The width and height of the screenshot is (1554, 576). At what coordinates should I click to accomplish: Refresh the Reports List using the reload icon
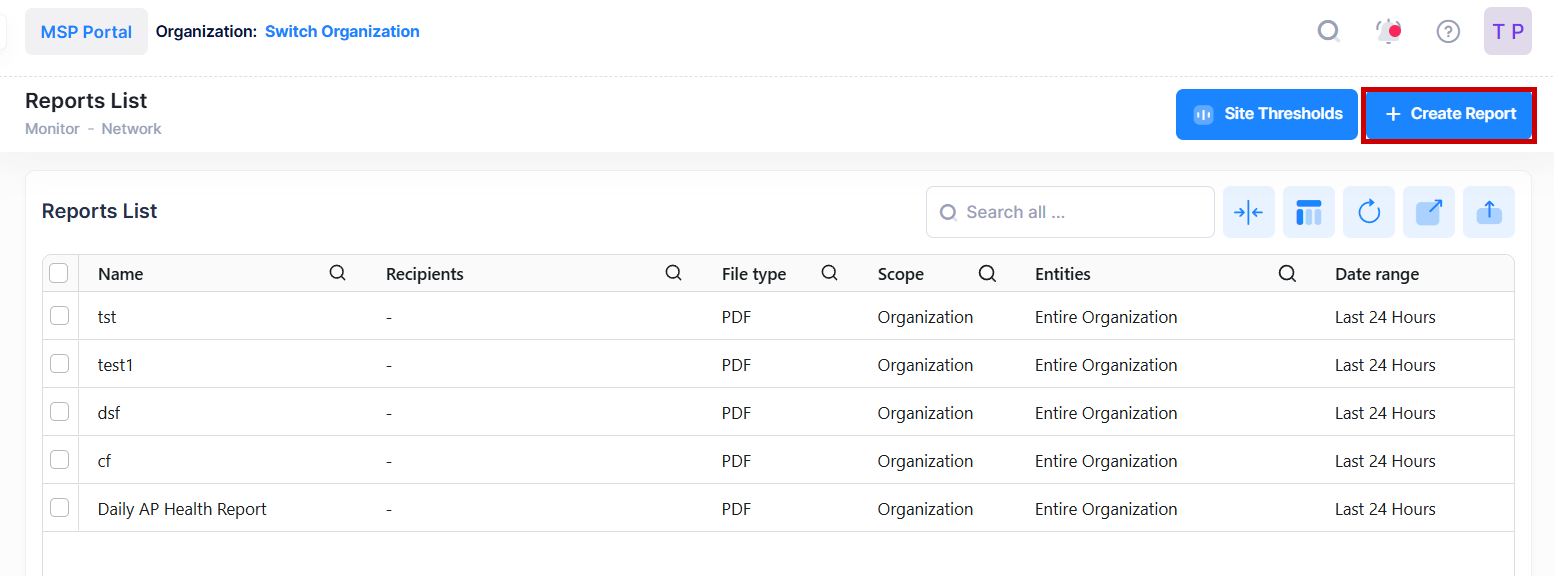1369,212
